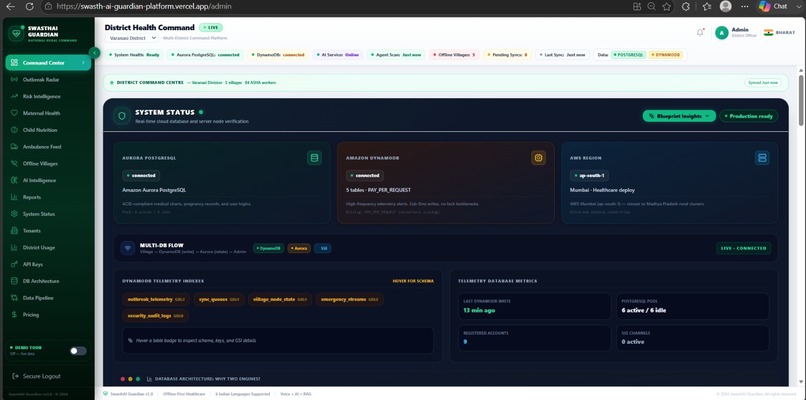Toggle the Demo Tour switch
The image size is (806, 400).
[78, 351]
